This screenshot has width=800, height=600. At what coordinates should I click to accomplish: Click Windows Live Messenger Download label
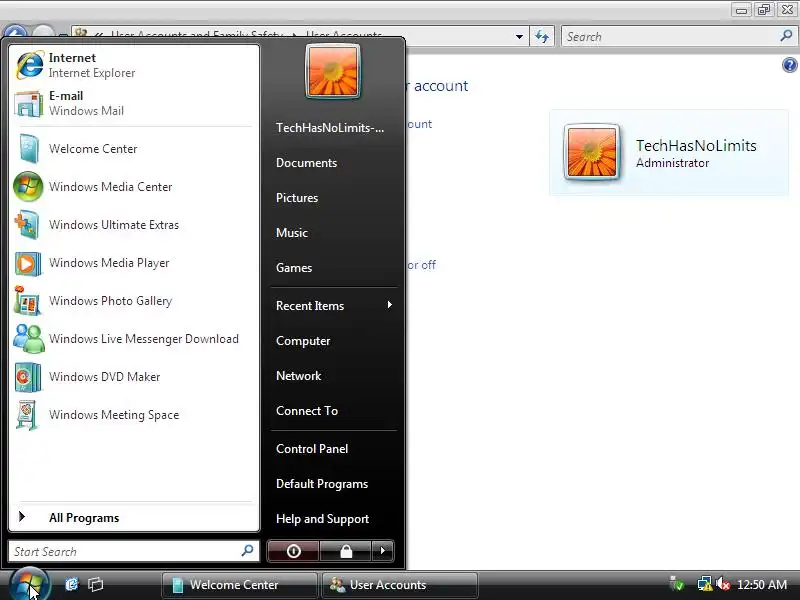pos(144,339)
